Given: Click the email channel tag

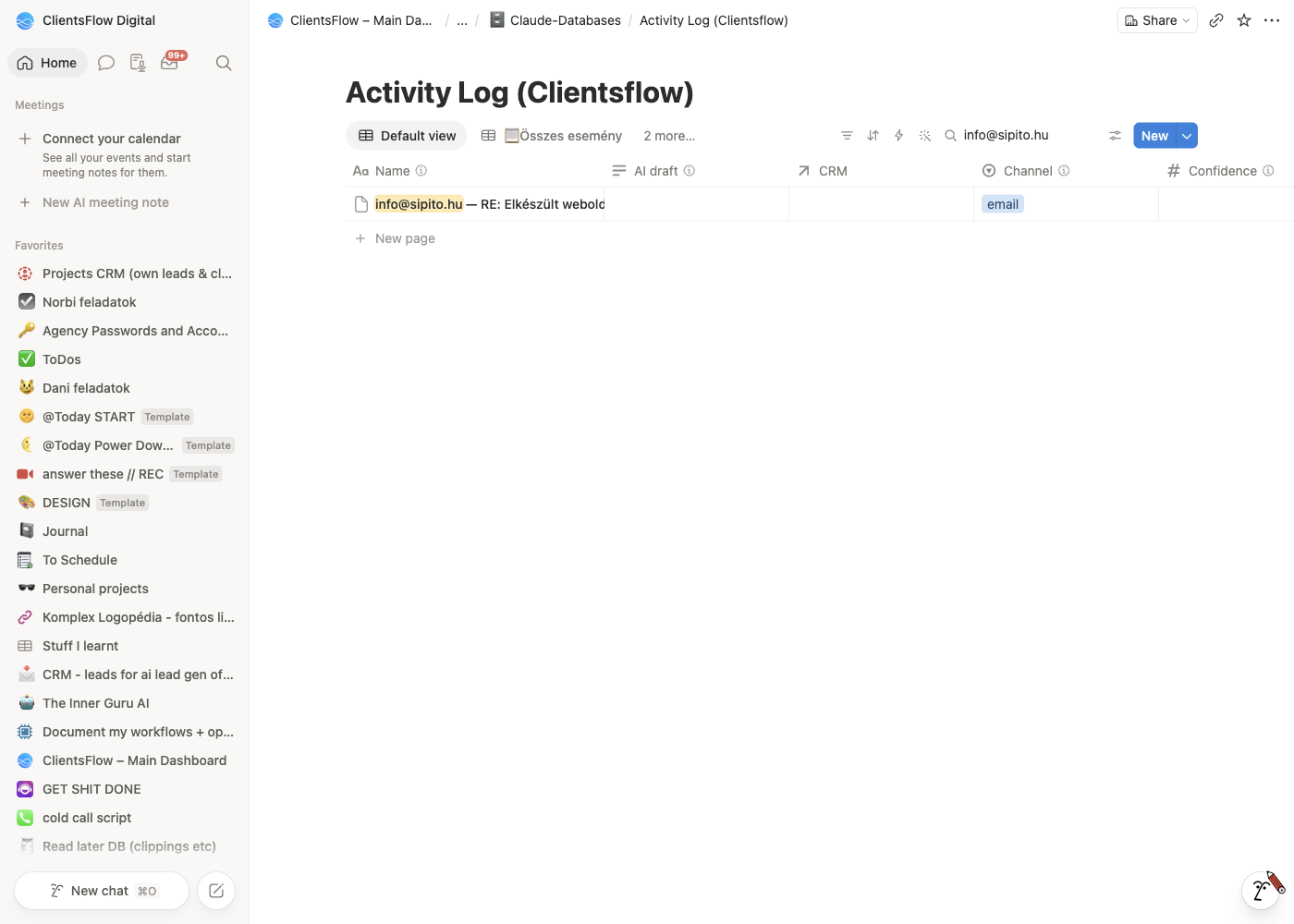Looking at the screenshot, I should [x=1003, y=204].
